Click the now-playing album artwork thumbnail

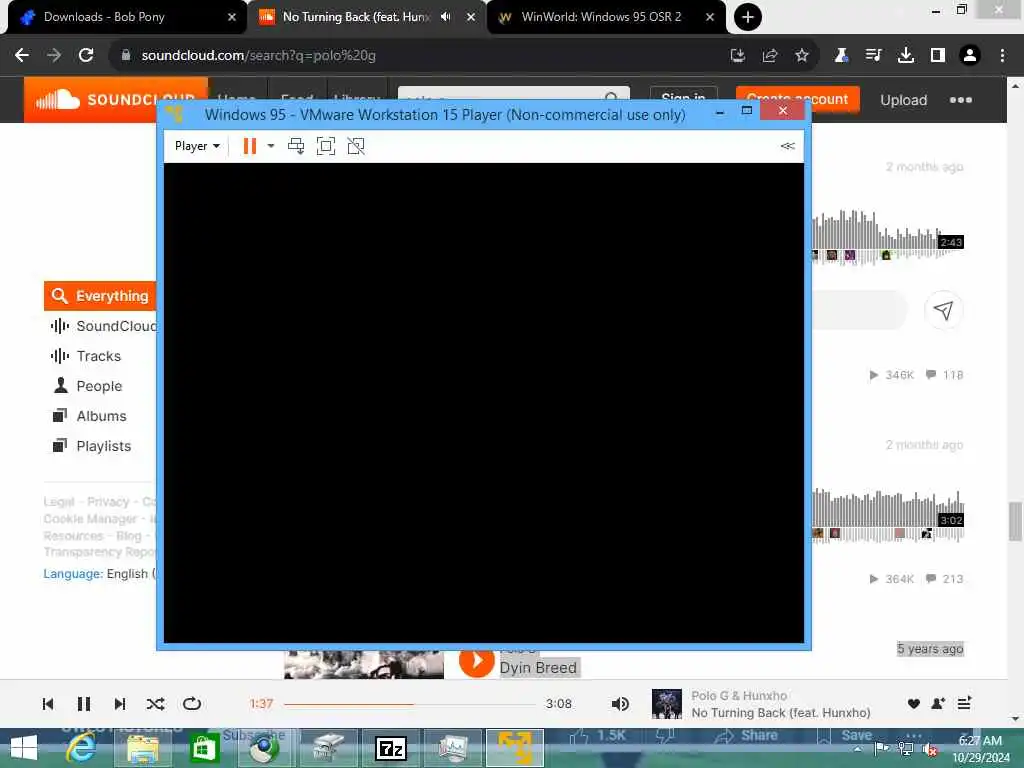667,704
